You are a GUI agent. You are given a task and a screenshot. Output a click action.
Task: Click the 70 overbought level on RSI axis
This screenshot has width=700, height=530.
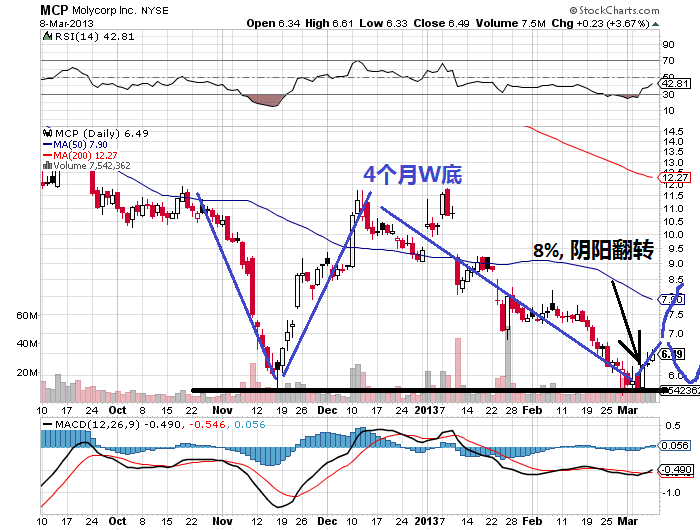click(x=668, y=60)
